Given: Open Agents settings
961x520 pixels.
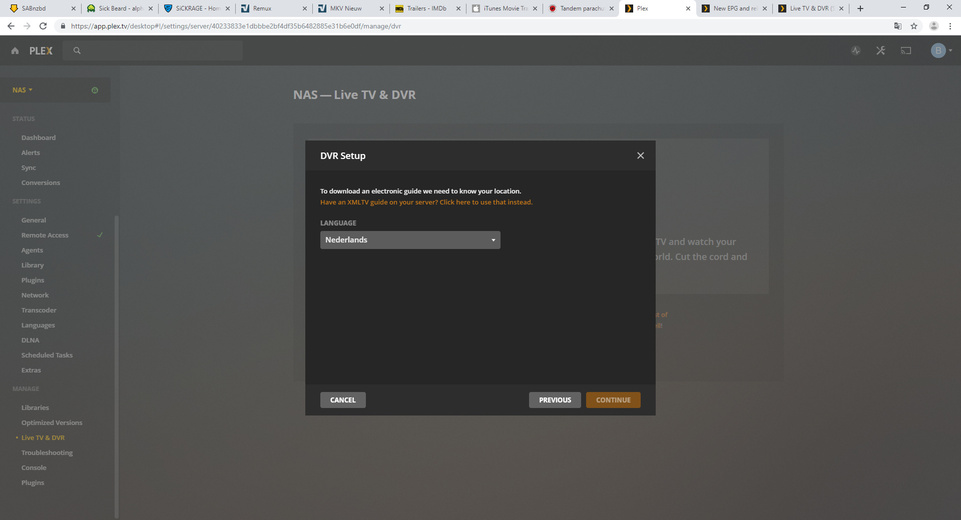Looking at the screenshot, I should click(32, 250).
